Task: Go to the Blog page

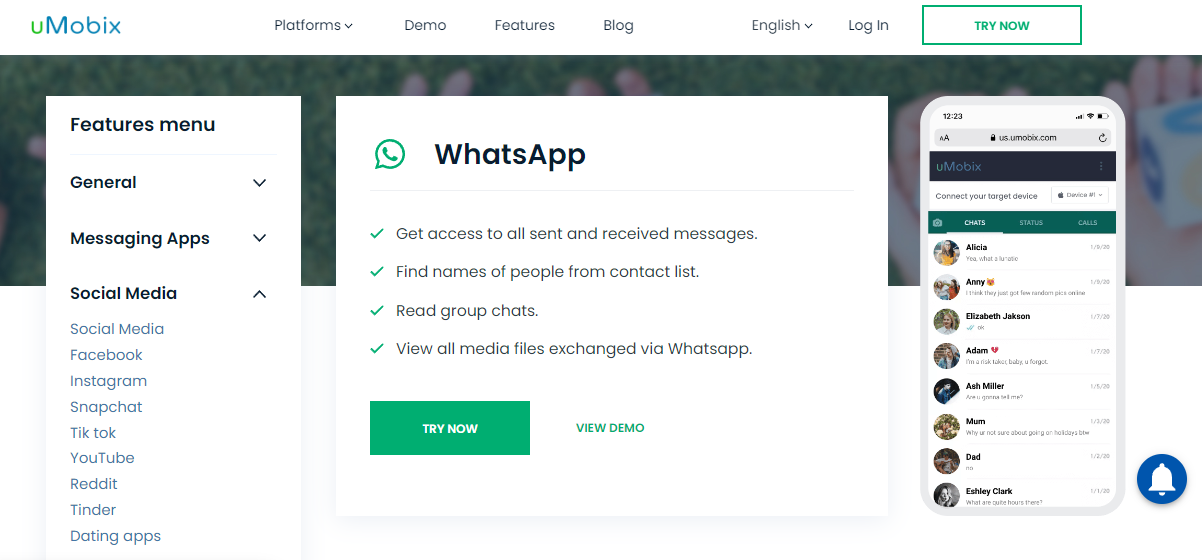Action: [618, 25]
